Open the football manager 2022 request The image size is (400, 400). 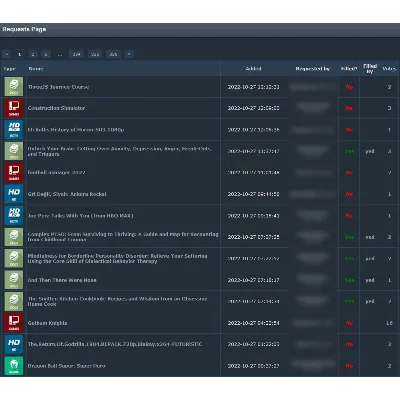[56, 172]
